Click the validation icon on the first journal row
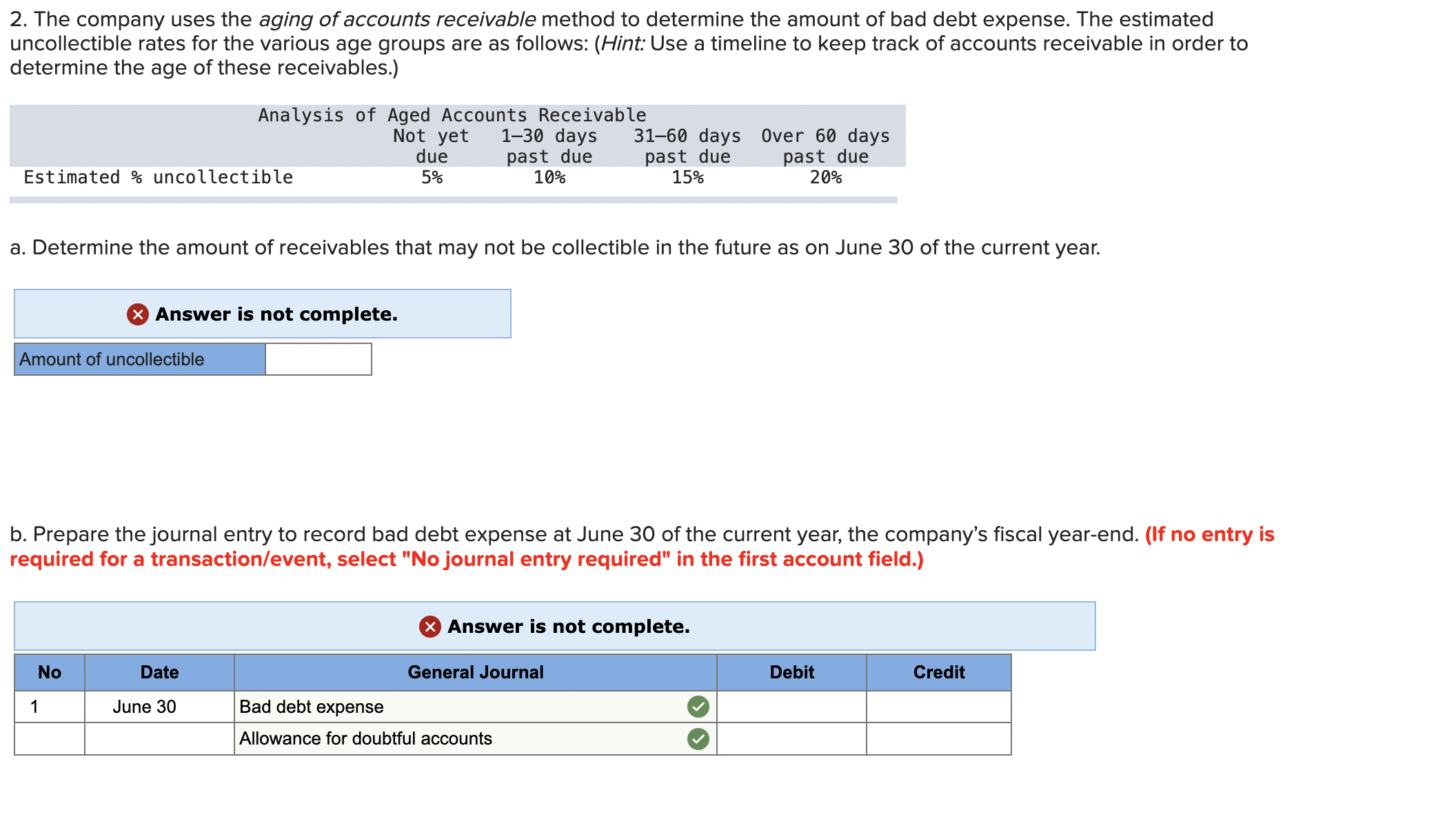1456x819 pixels. 698,706
